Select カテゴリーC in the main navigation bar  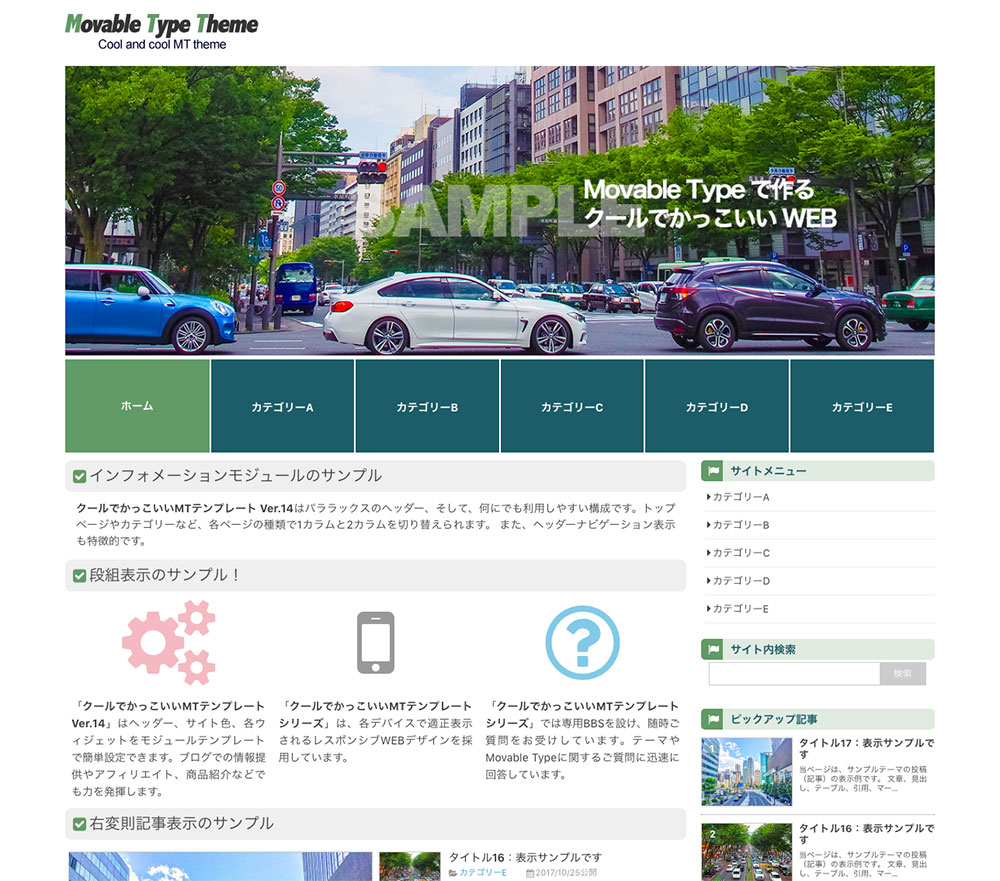pyautogui.click(x=572, y=406)
